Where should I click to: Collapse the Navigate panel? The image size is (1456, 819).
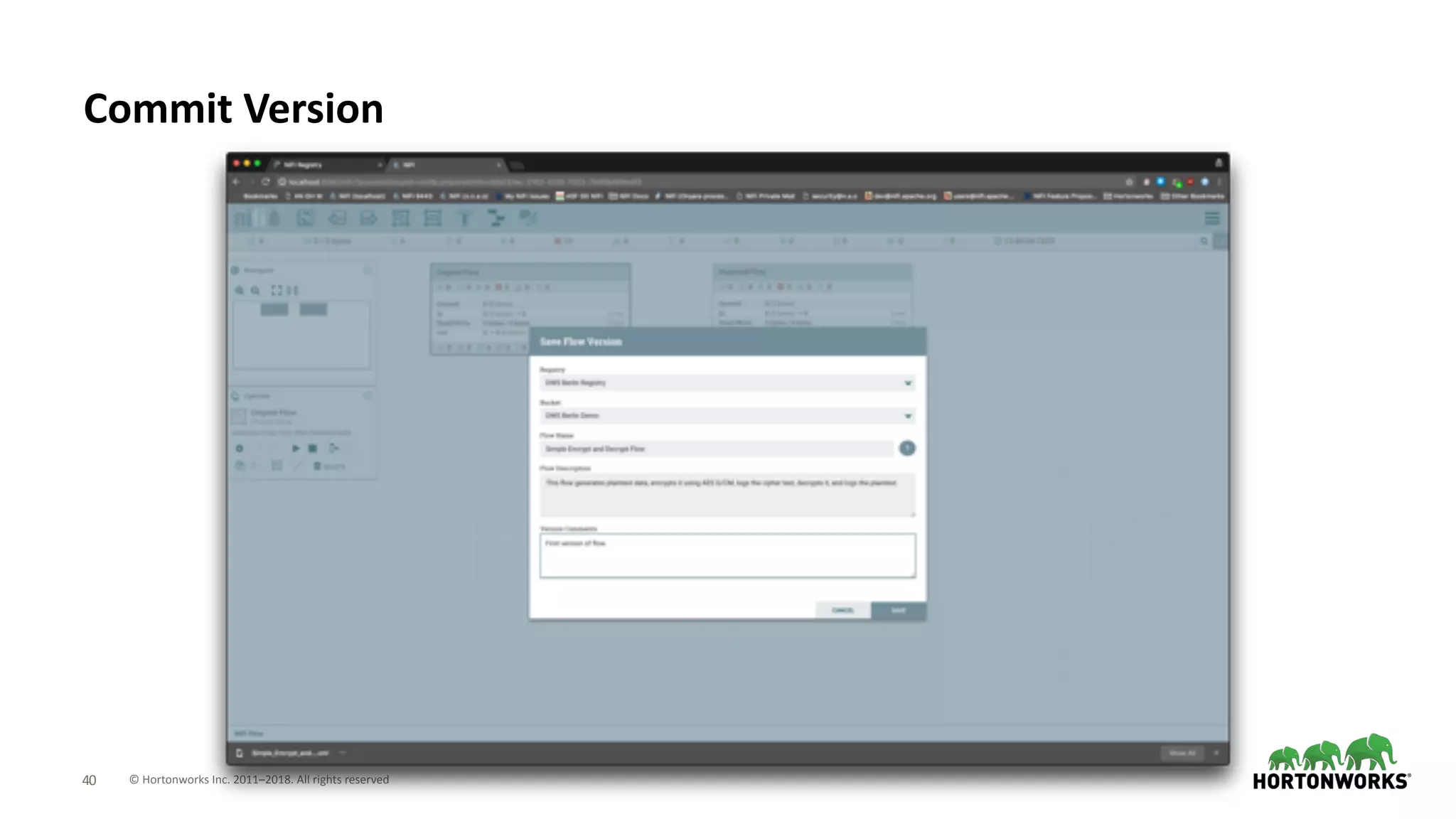coord(368,270)
